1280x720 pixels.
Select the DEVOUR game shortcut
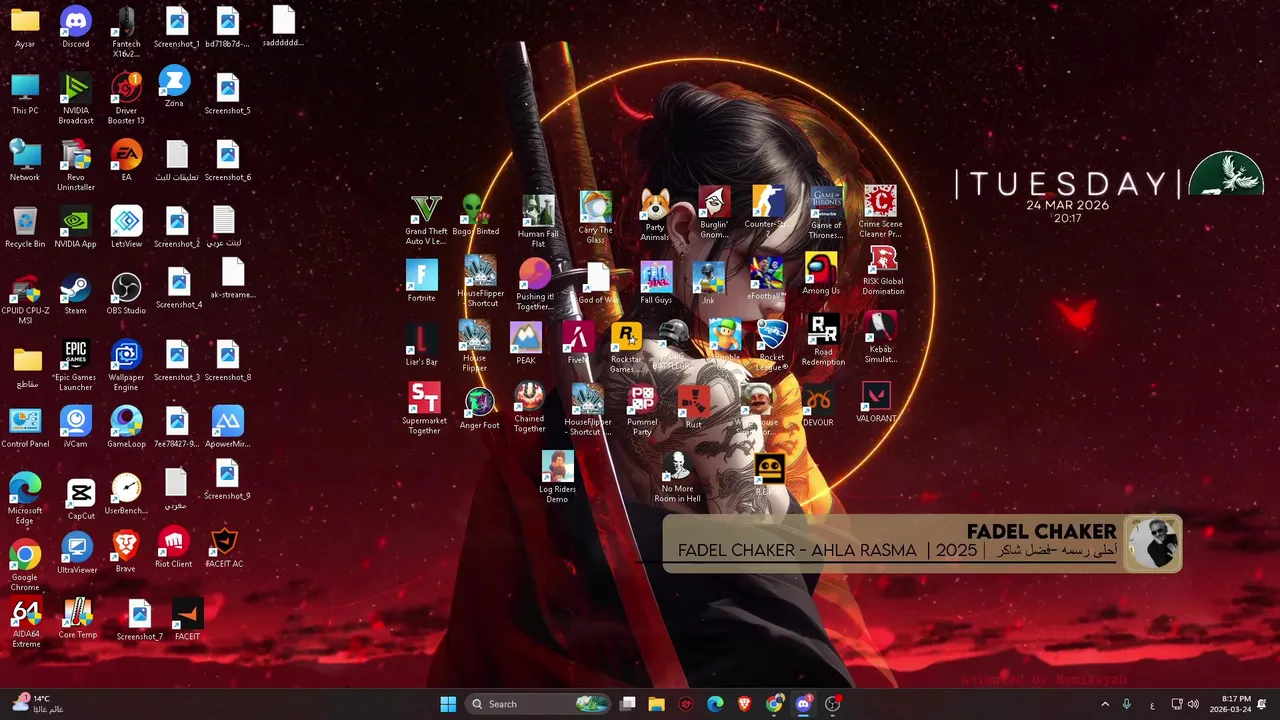[x=818, y=406]
